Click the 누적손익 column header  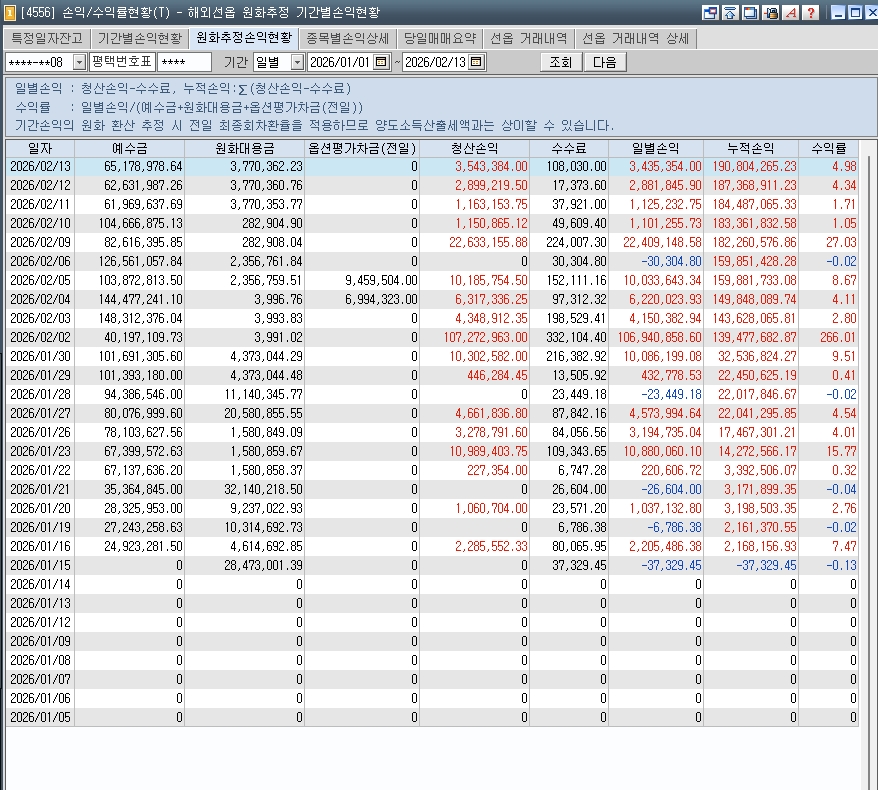coord(751,148)
